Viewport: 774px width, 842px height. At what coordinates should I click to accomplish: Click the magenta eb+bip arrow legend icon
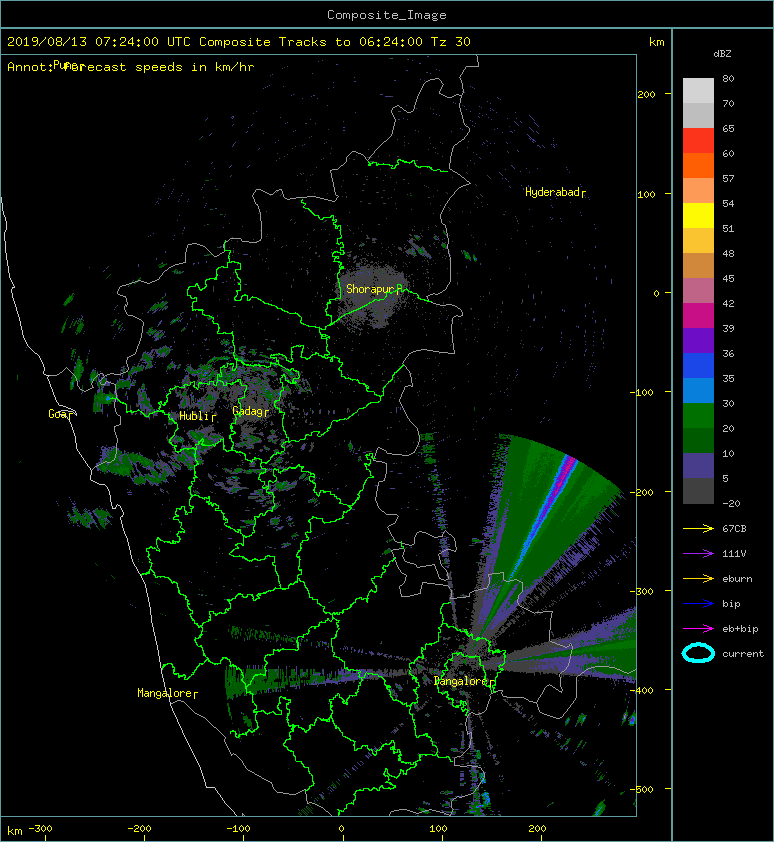698,628
